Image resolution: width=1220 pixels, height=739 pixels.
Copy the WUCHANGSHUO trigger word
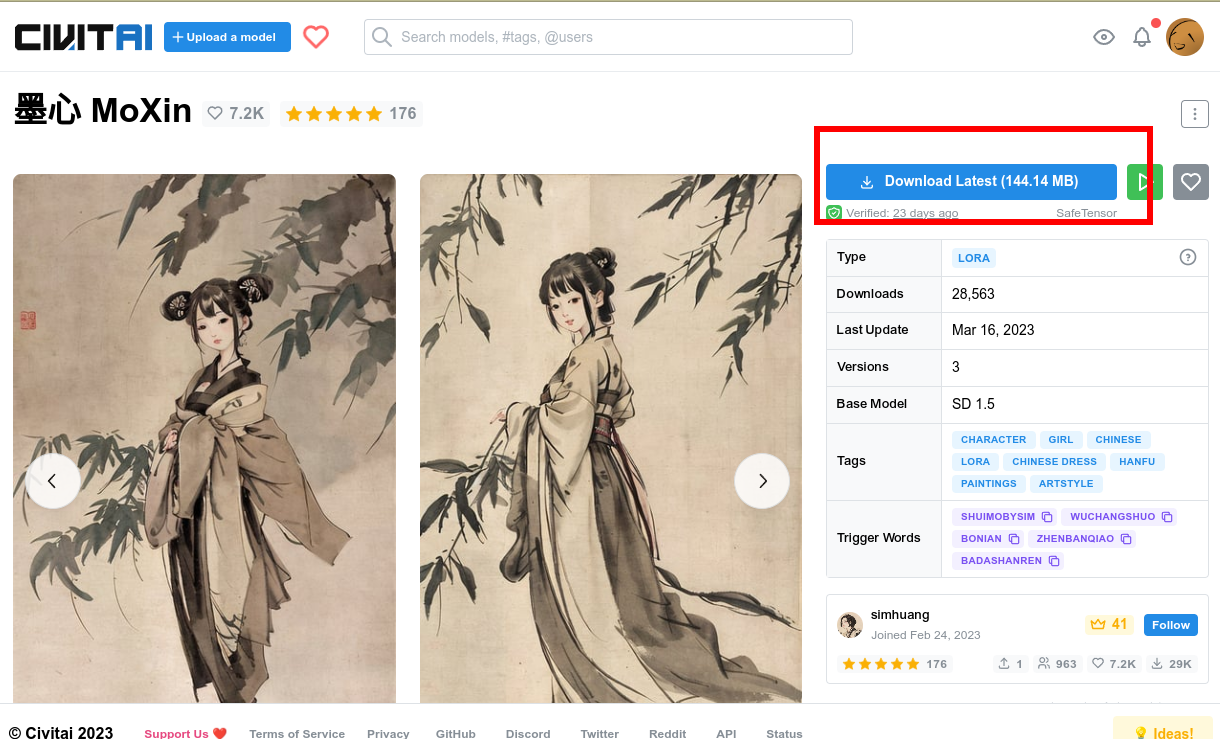pos(1167,517)
